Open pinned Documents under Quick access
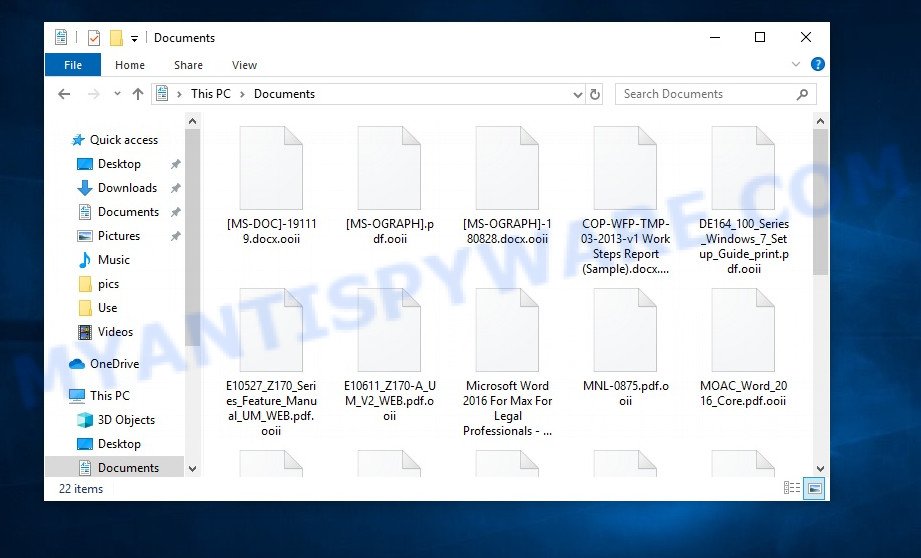The image size is (921, 558). pos(128,212)
